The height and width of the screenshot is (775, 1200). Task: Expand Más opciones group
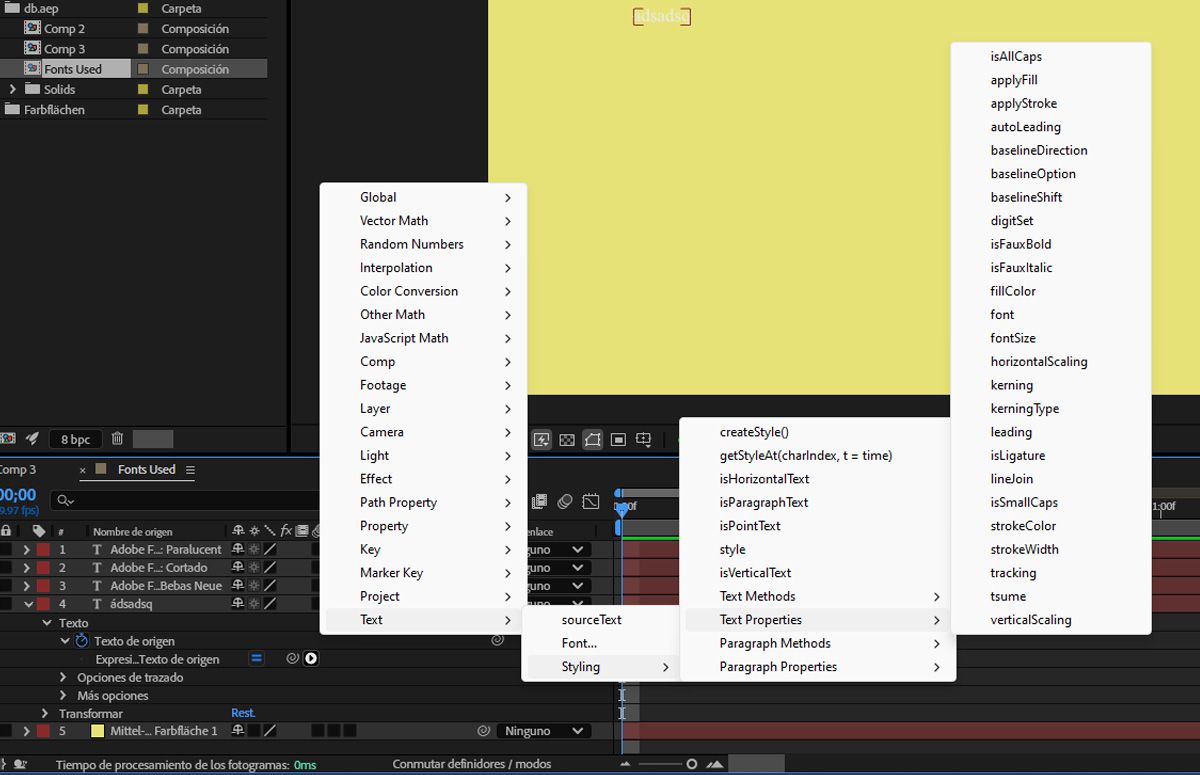(65, 695)
